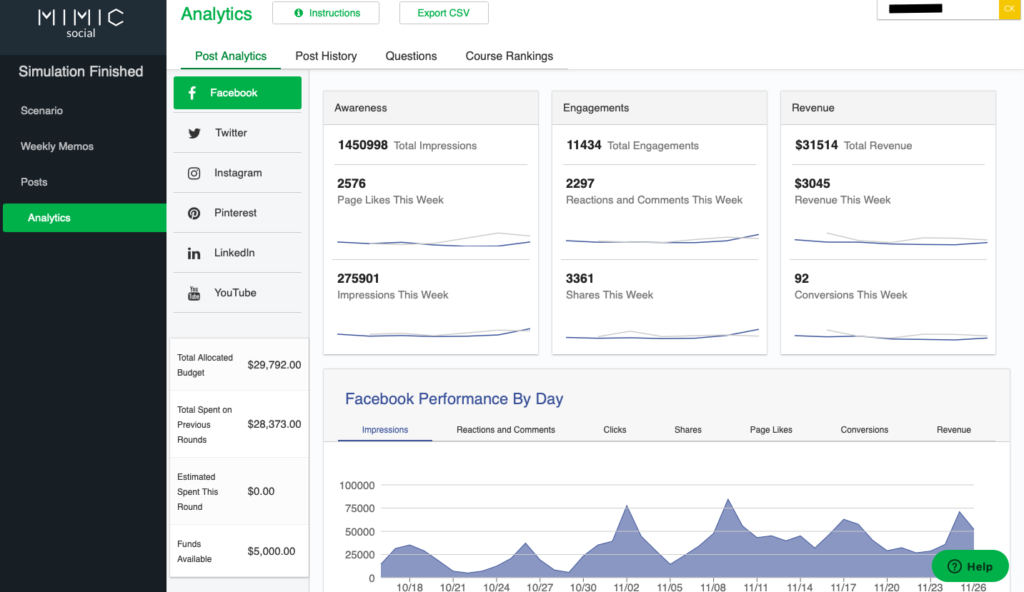1024x592 pixels.
Task: Open the Instructions button
Action: pos(326,13)
